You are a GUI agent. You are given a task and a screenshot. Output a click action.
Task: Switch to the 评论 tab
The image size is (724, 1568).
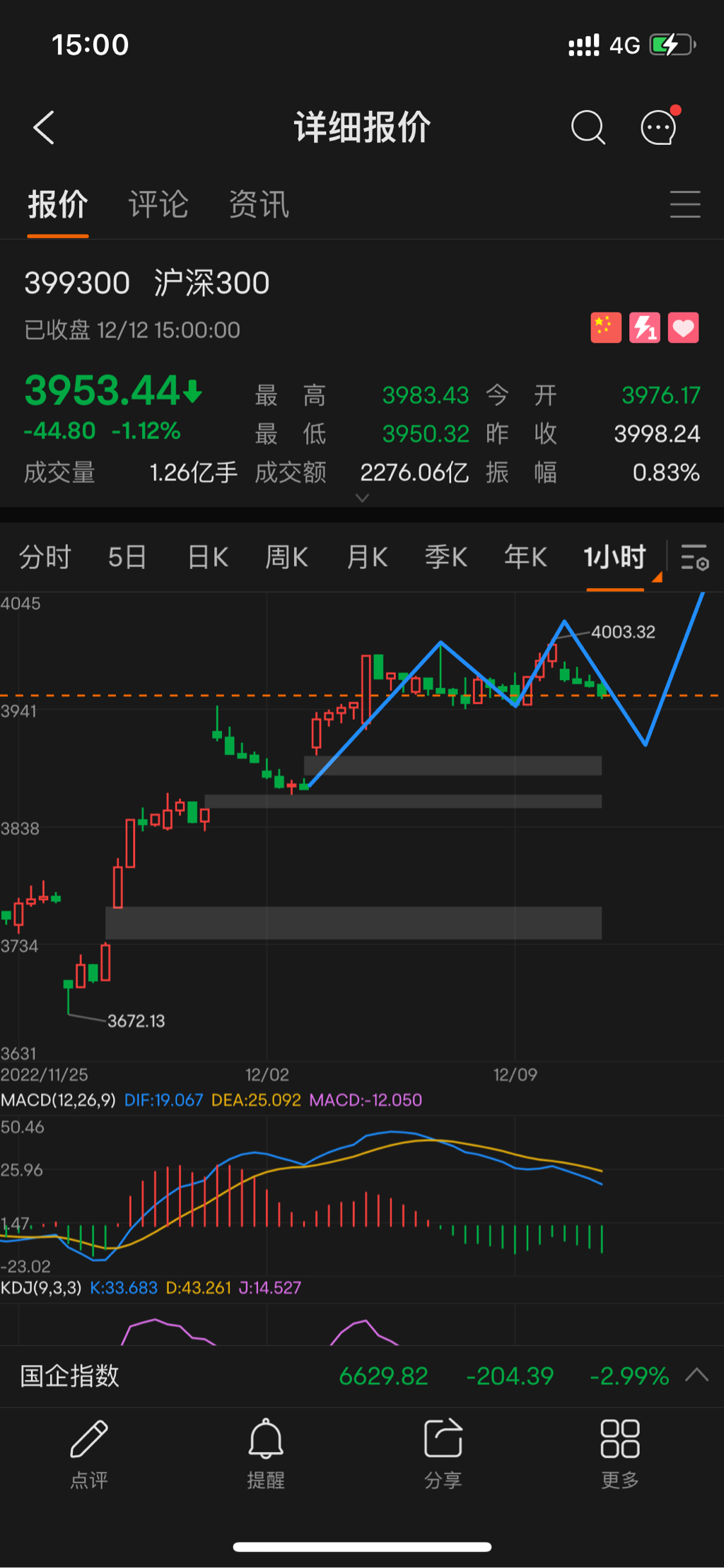pos(158,205)
